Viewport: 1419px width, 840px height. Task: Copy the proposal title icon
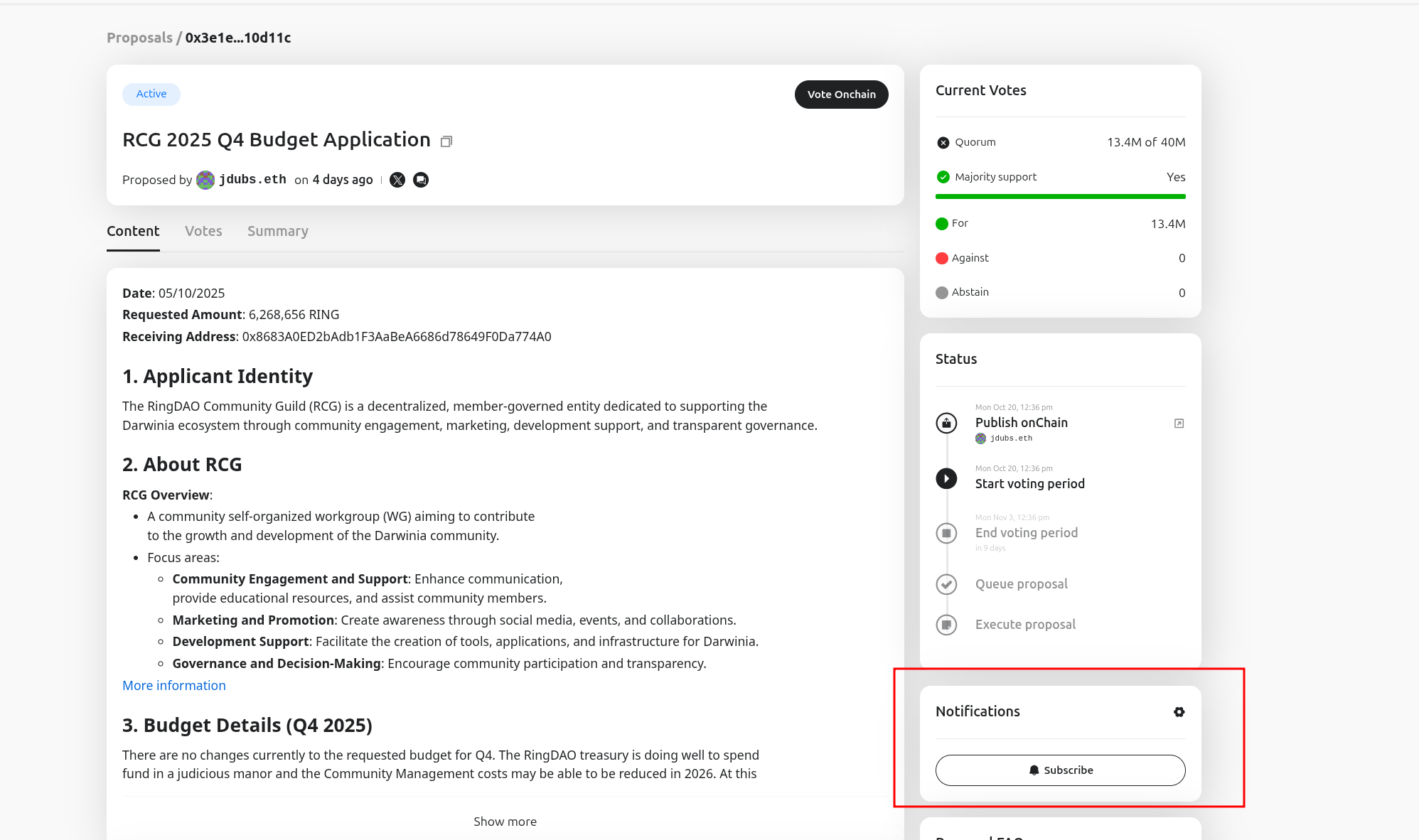tap(446, 141)
